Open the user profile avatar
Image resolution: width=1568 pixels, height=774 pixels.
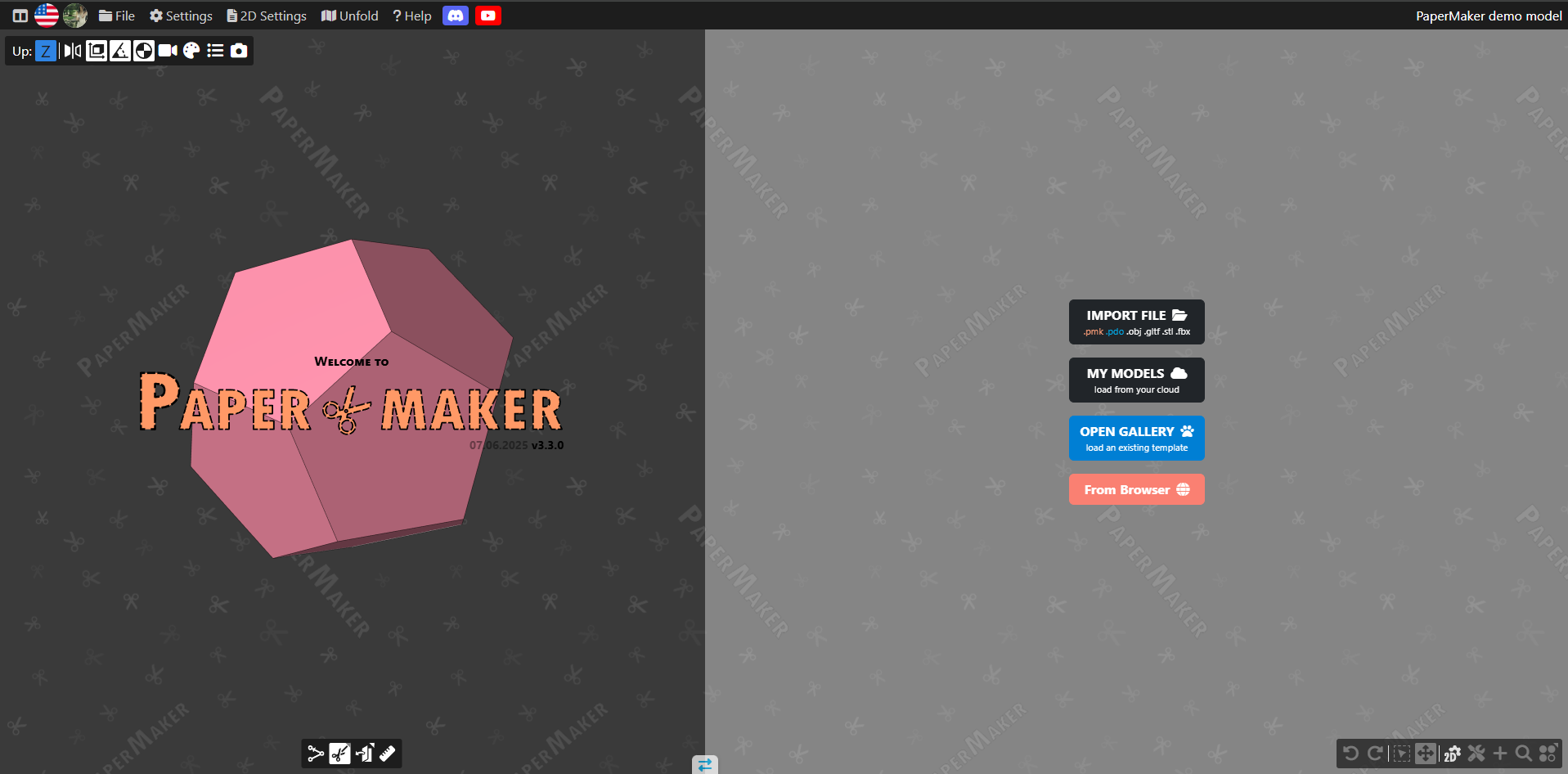click(x=75, y=16)
